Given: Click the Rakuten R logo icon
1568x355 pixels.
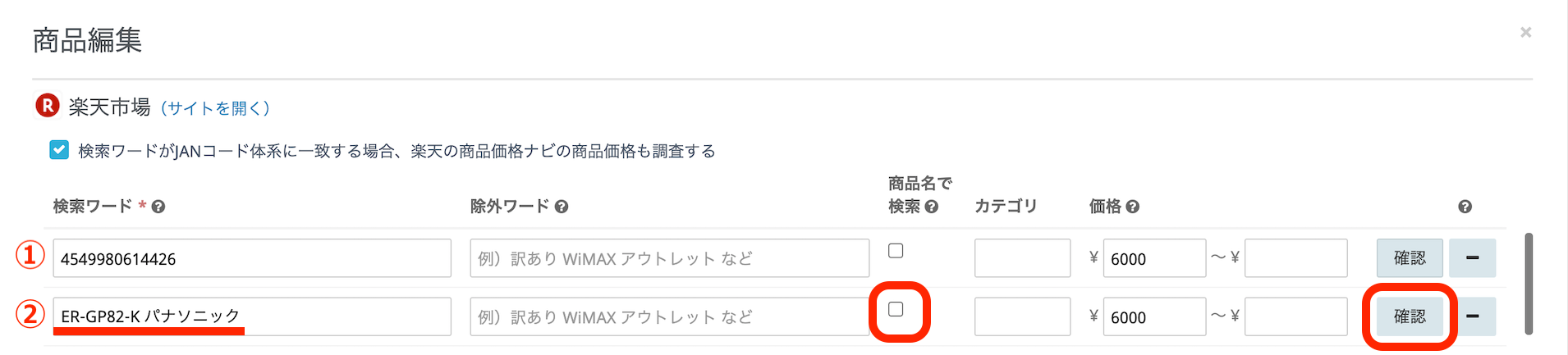Looking at the screenshot, I should 48,106.
